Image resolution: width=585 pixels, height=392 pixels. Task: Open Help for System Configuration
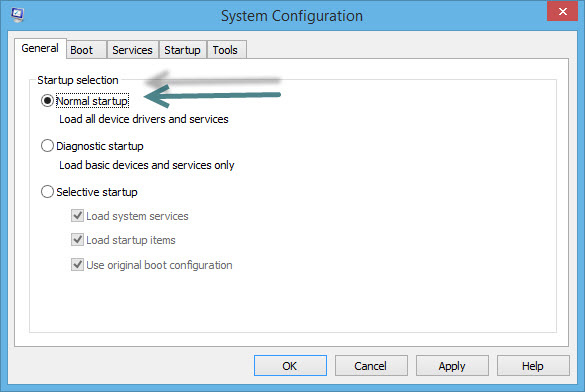coord(533,366)
